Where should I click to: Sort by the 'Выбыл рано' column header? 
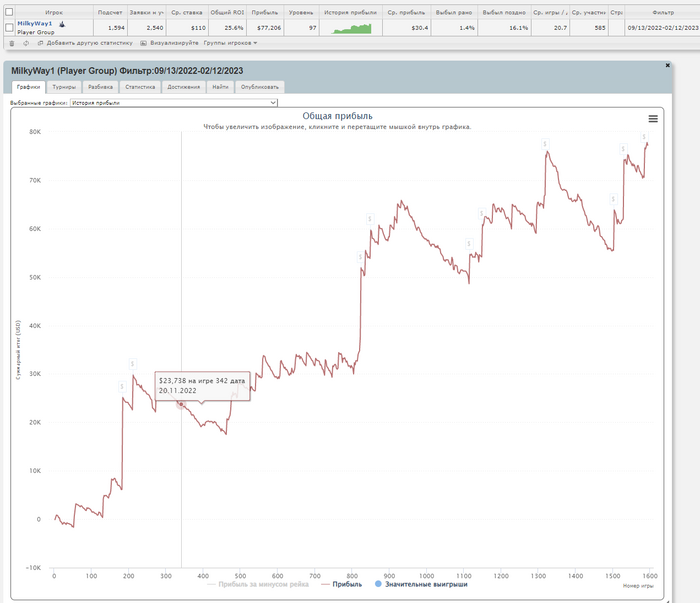[x=454, y=12]
